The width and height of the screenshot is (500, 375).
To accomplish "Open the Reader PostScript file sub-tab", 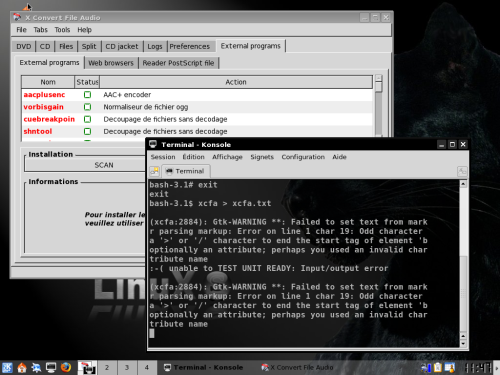I will click(178, 63).
